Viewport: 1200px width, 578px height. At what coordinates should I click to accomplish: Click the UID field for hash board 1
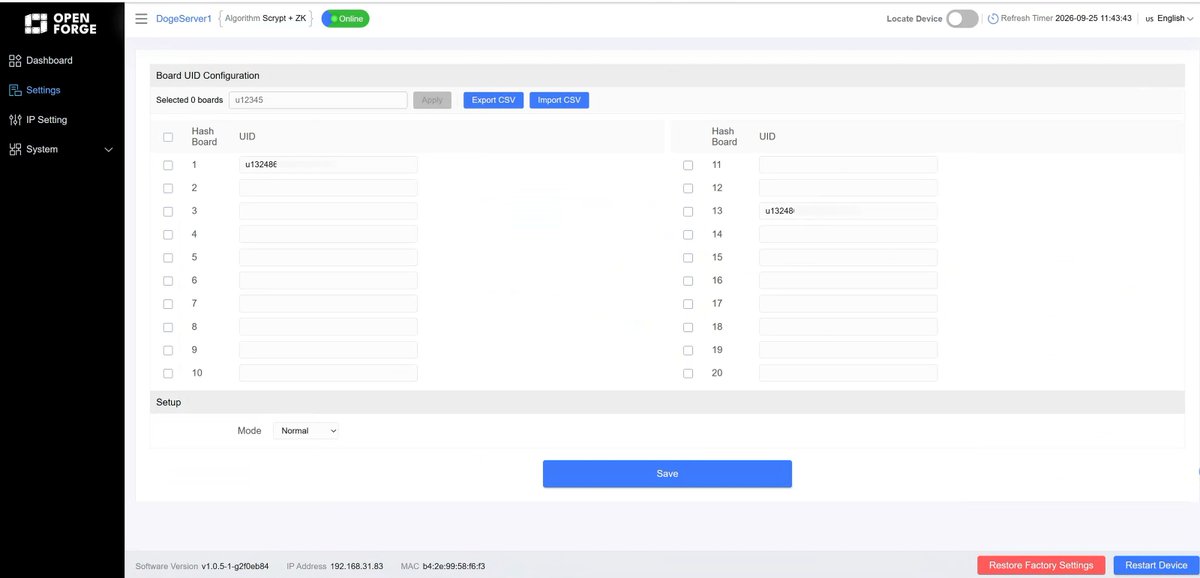(328, 165)
